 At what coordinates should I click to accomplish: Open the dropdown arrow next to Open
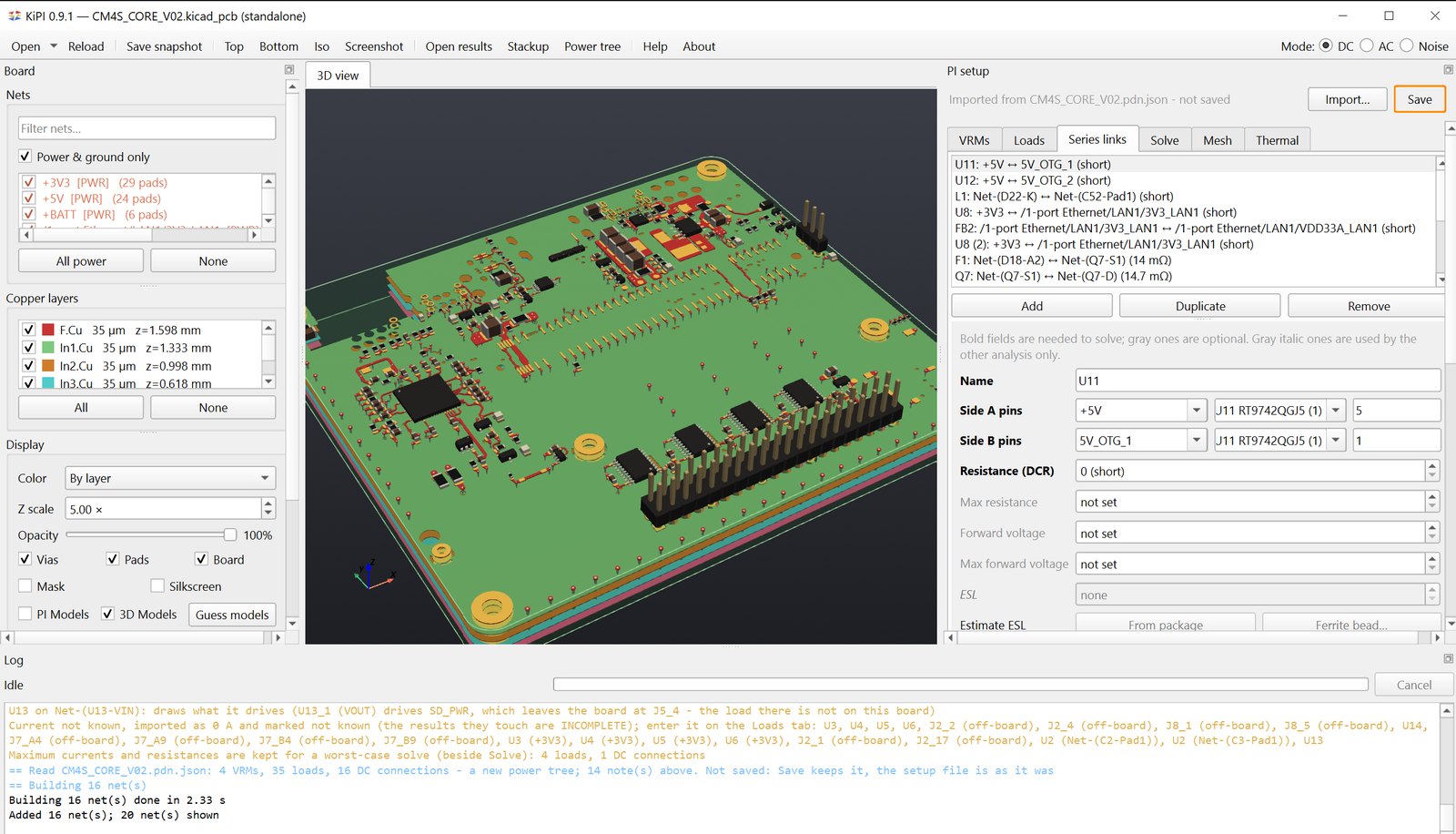pyautogui.click(x=54, y=46)
